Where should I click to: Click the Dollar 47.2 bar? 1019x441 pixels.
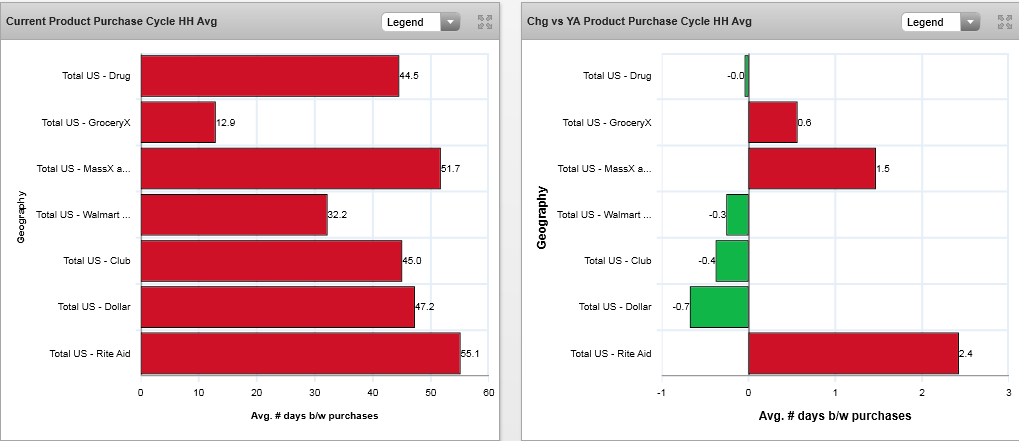(x=277, y=307)
